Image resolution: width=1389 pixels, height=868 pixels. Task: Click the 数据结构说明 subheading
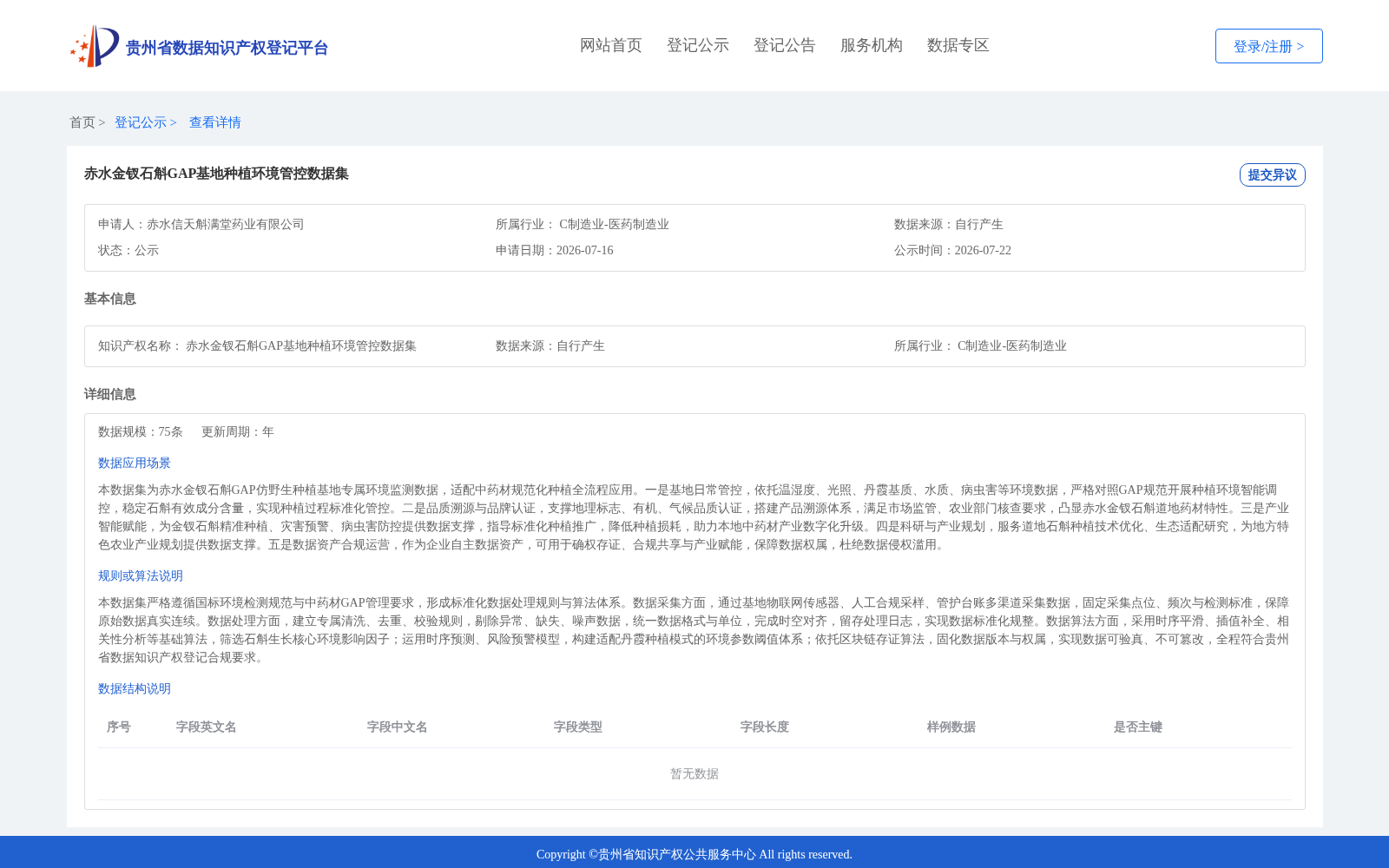(135, 688)
